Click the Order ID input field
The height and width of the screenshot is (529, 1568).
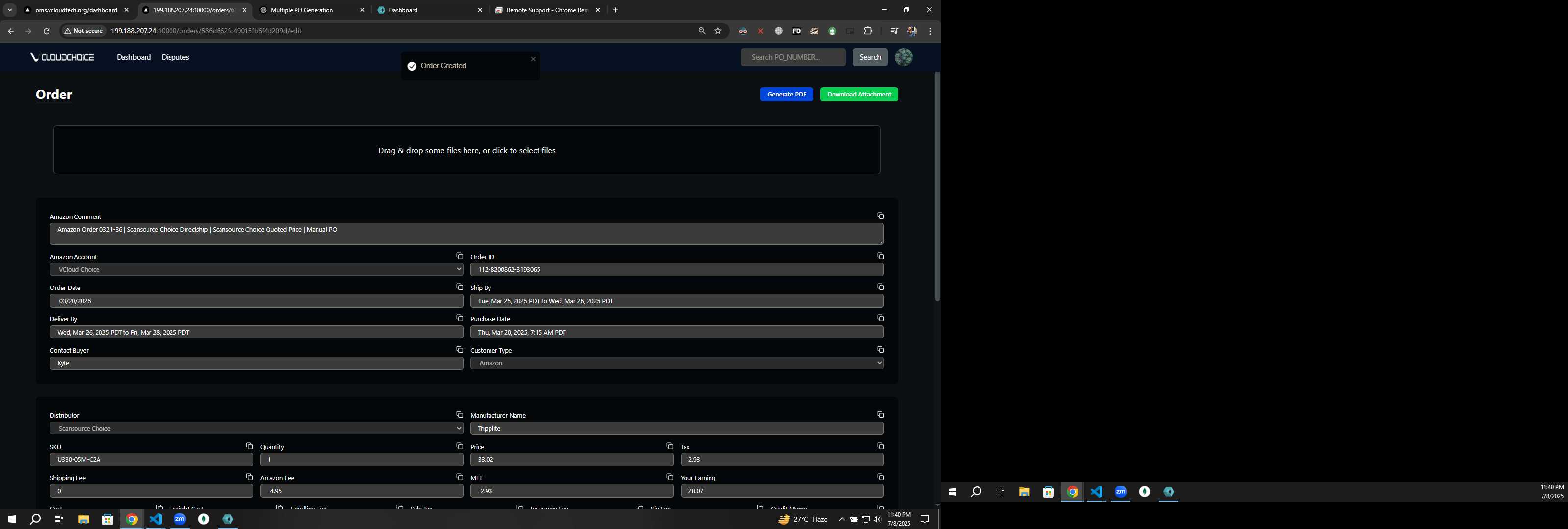[x=677, y=270]
